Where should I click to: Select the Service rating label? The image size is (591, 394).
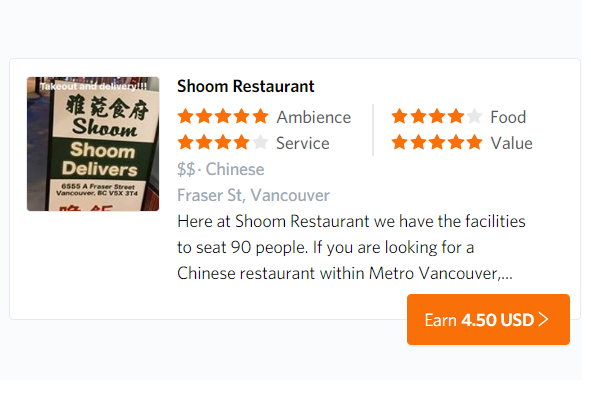pos(303,143)
